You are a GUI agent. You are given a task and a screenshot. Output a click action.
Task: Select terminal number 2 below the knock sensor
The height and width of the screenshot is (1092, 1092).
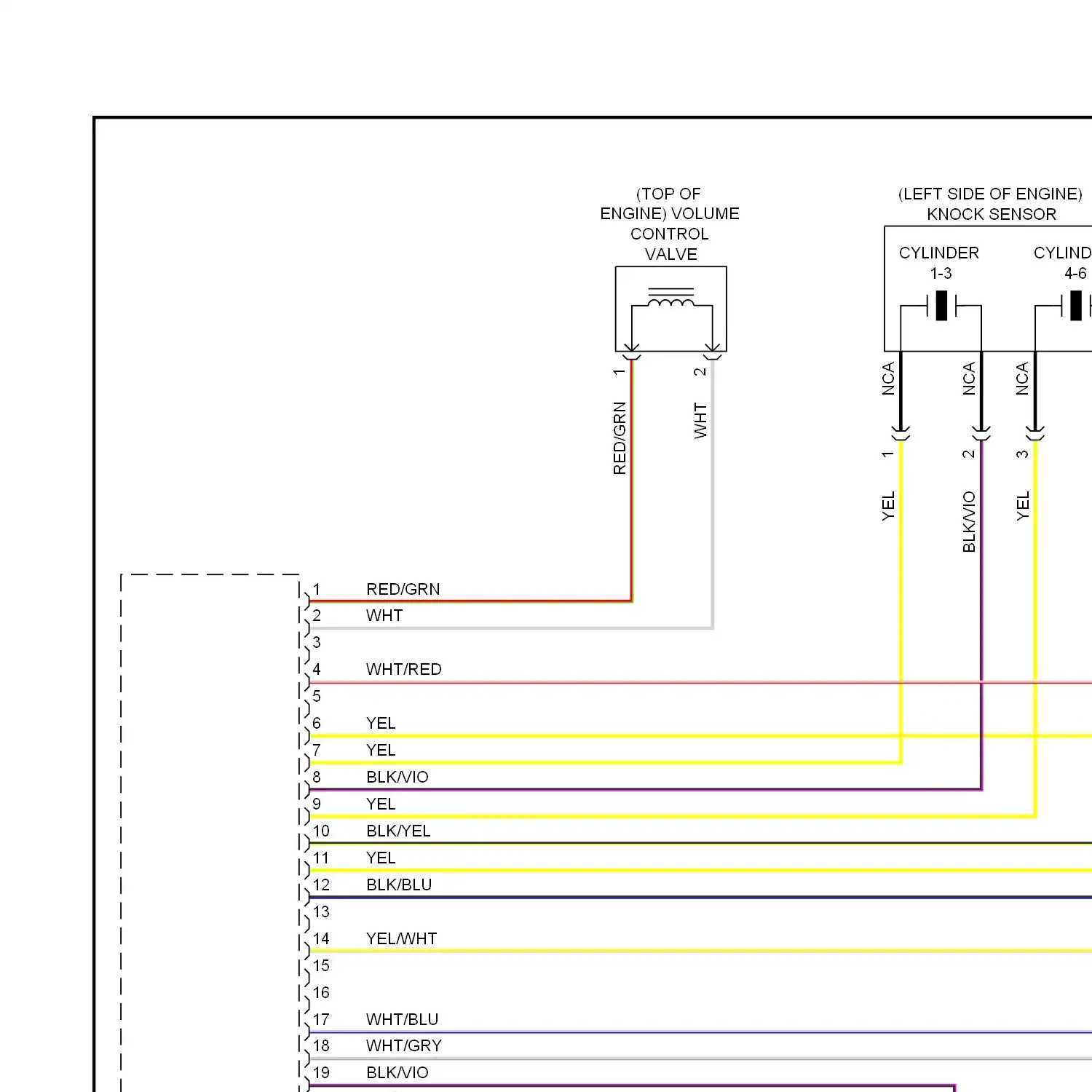(969, 454)
